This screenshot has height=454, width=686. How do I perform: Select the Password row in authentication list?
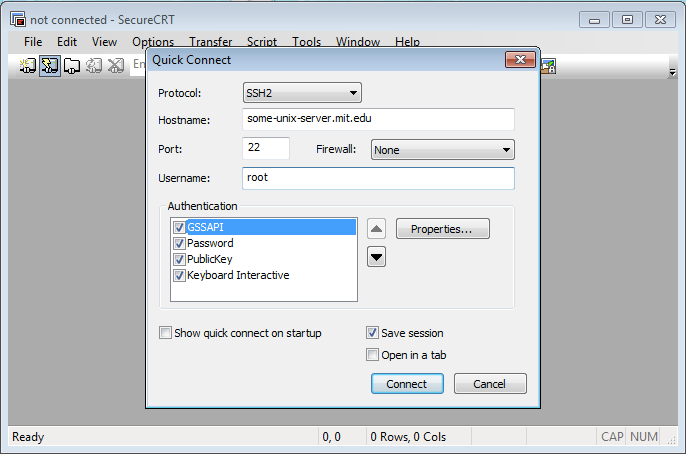264,243
